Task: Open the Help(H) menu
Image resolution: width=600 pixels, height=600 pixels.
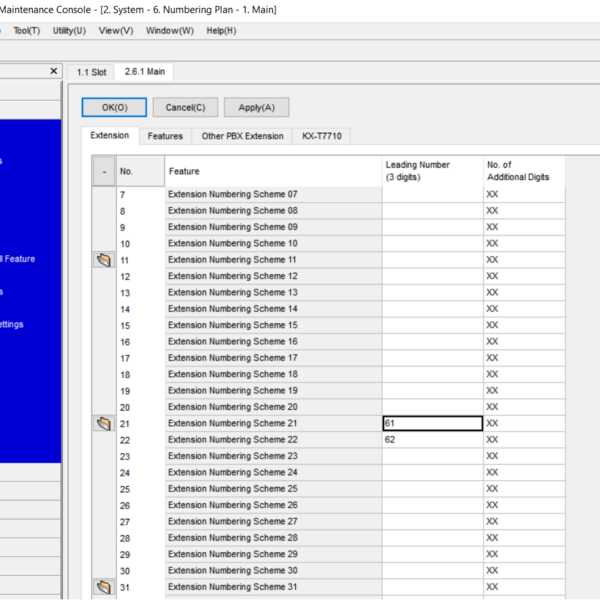Action: (221, 31)
